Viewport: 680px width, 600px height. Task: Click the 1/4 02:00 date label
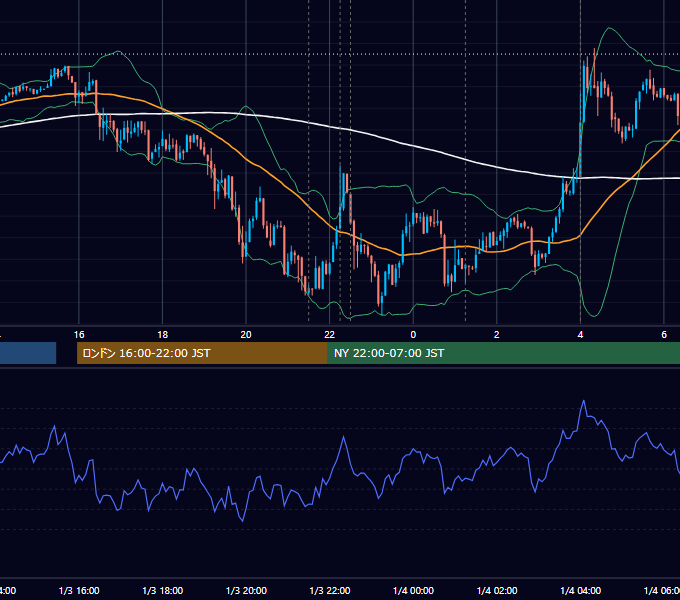pos(497,590)
